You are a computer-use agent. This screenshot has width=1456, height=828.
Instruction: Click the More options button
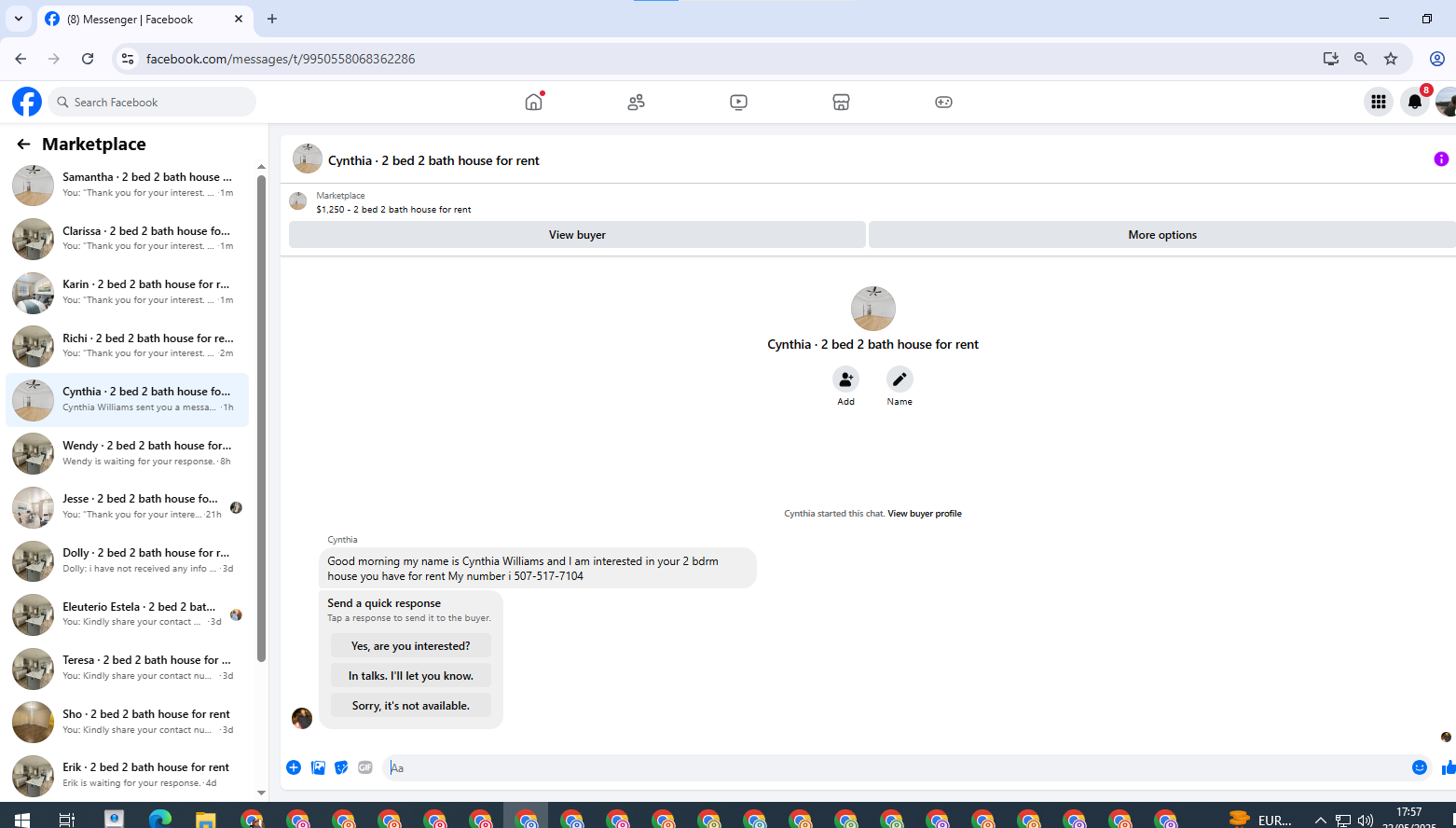[x=1162, y=235]
